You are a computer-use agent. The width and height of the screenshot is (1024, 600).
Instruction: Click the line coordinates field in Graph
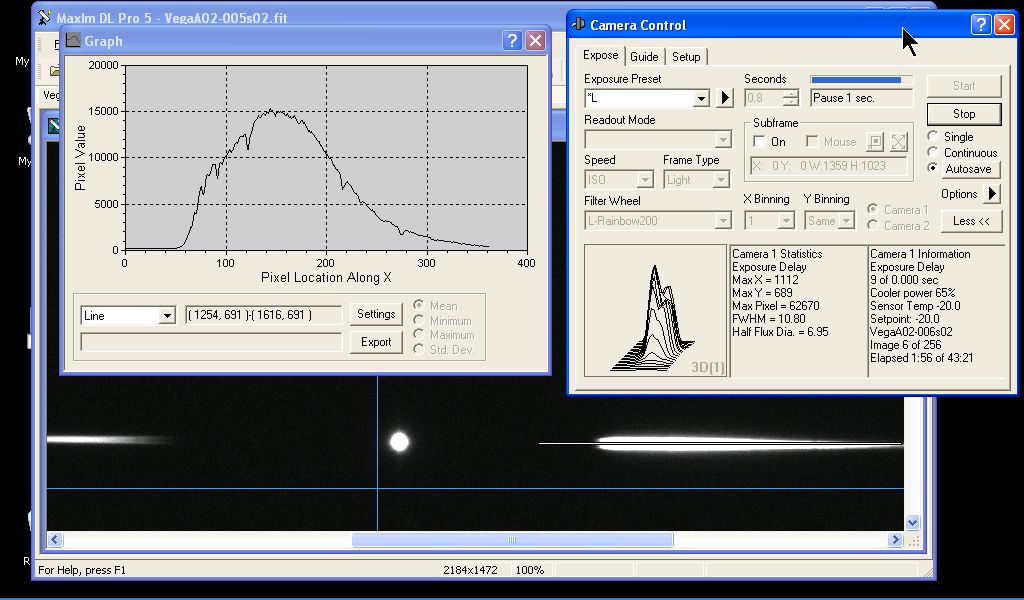point(263,315)
